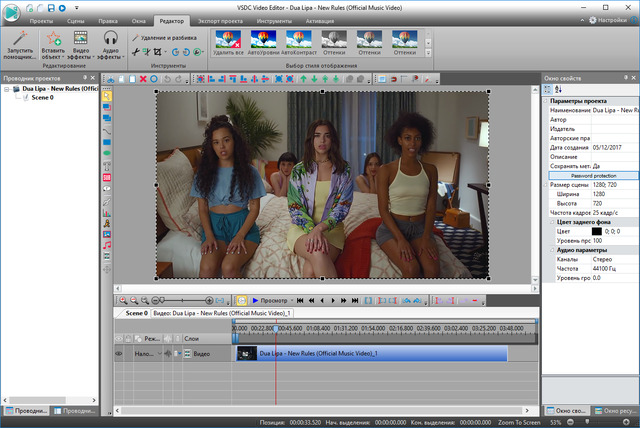This screenshot has height=428, width=640.
Task: Select the SUB subtitle tool in left toolbar
Action: (x=107, y=177)
